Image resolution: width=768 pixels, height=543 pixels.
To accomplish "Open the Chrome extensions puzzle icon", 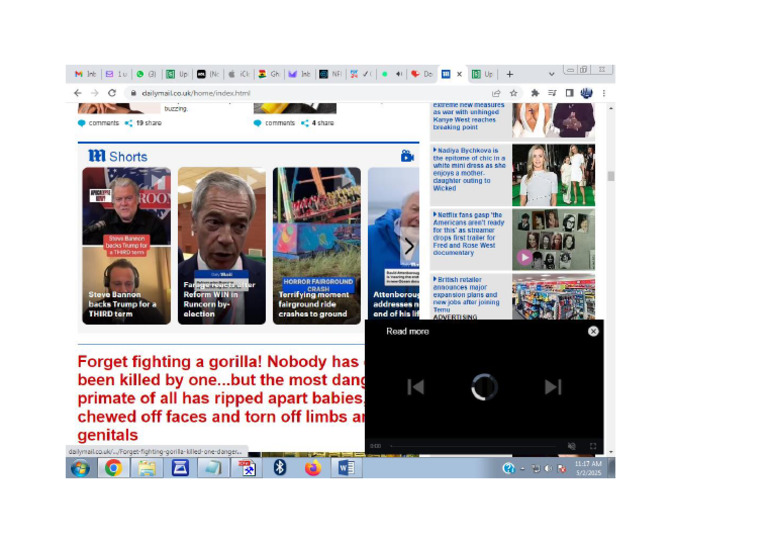I will (x=535, y=93).
